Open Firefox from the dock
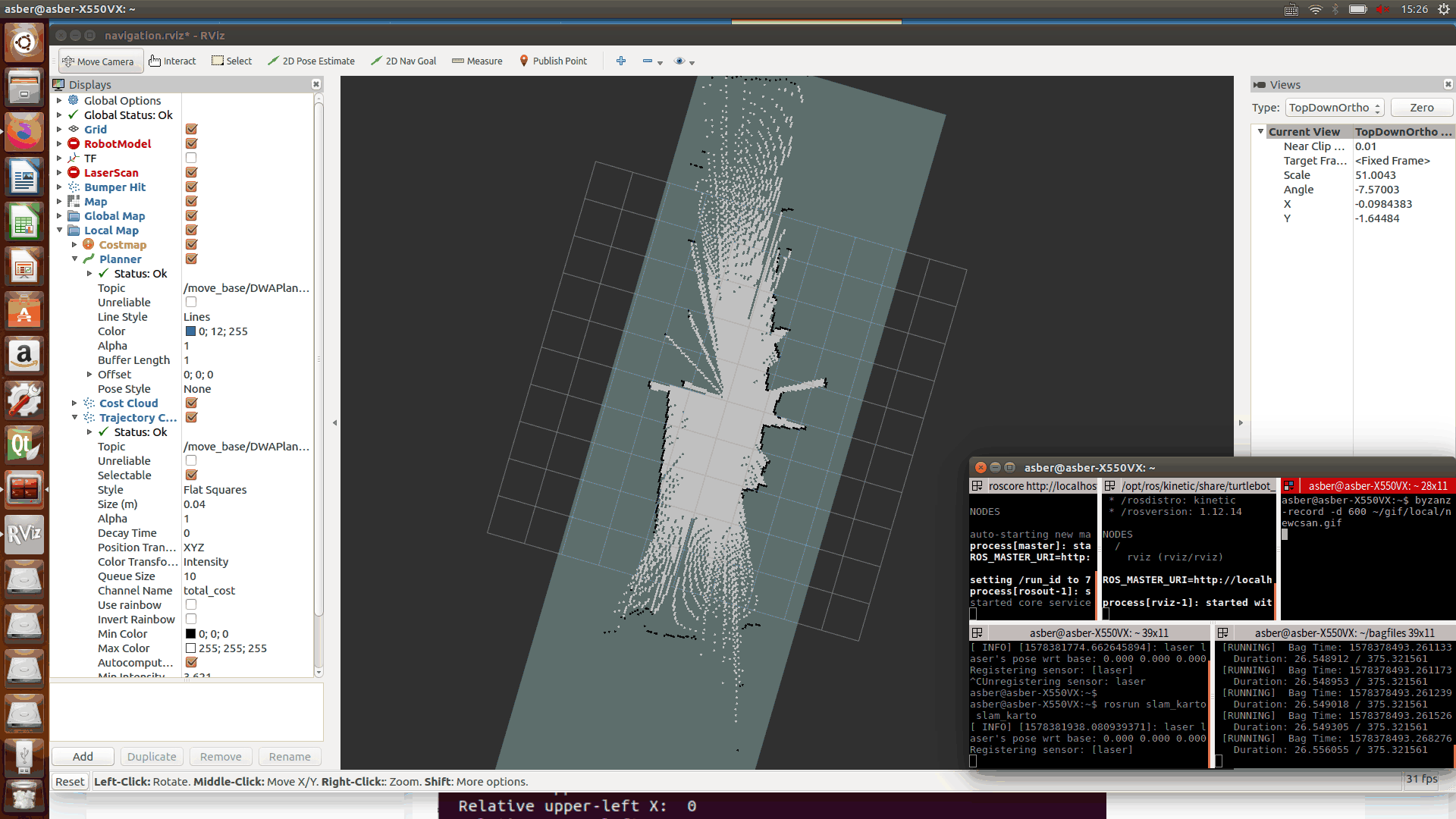 pyautogui.click(x=24, y=133)
